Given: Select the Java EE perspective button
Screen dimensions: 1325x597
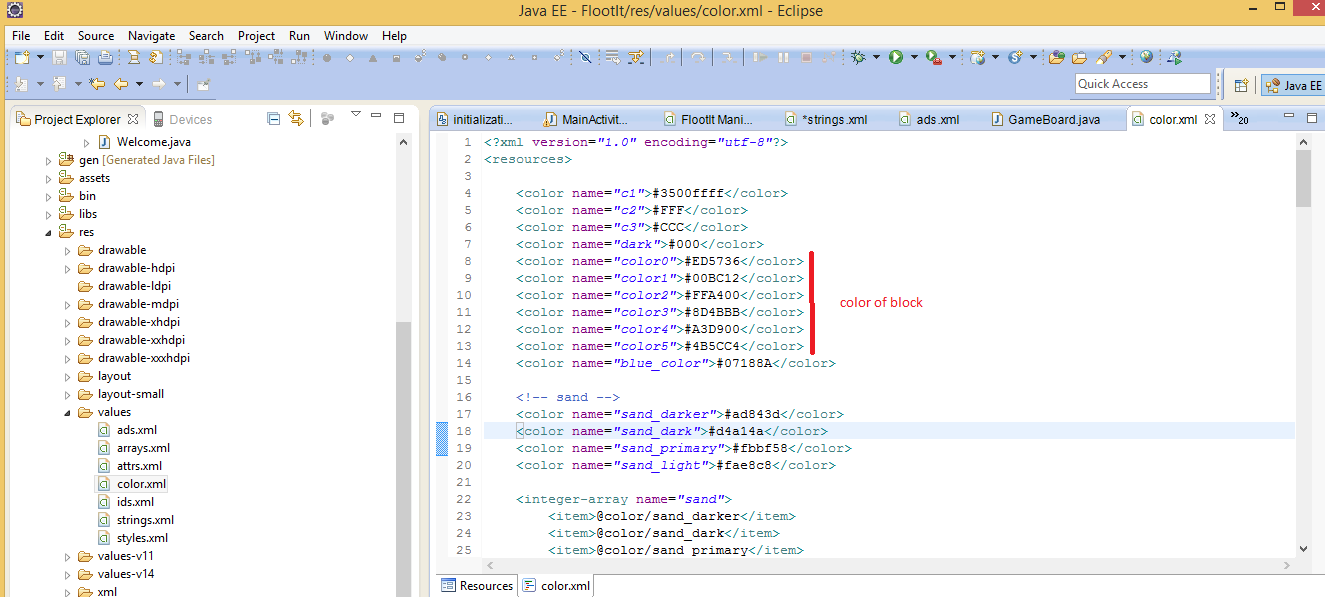Looking at the screenshot, I should point(1292,85).
